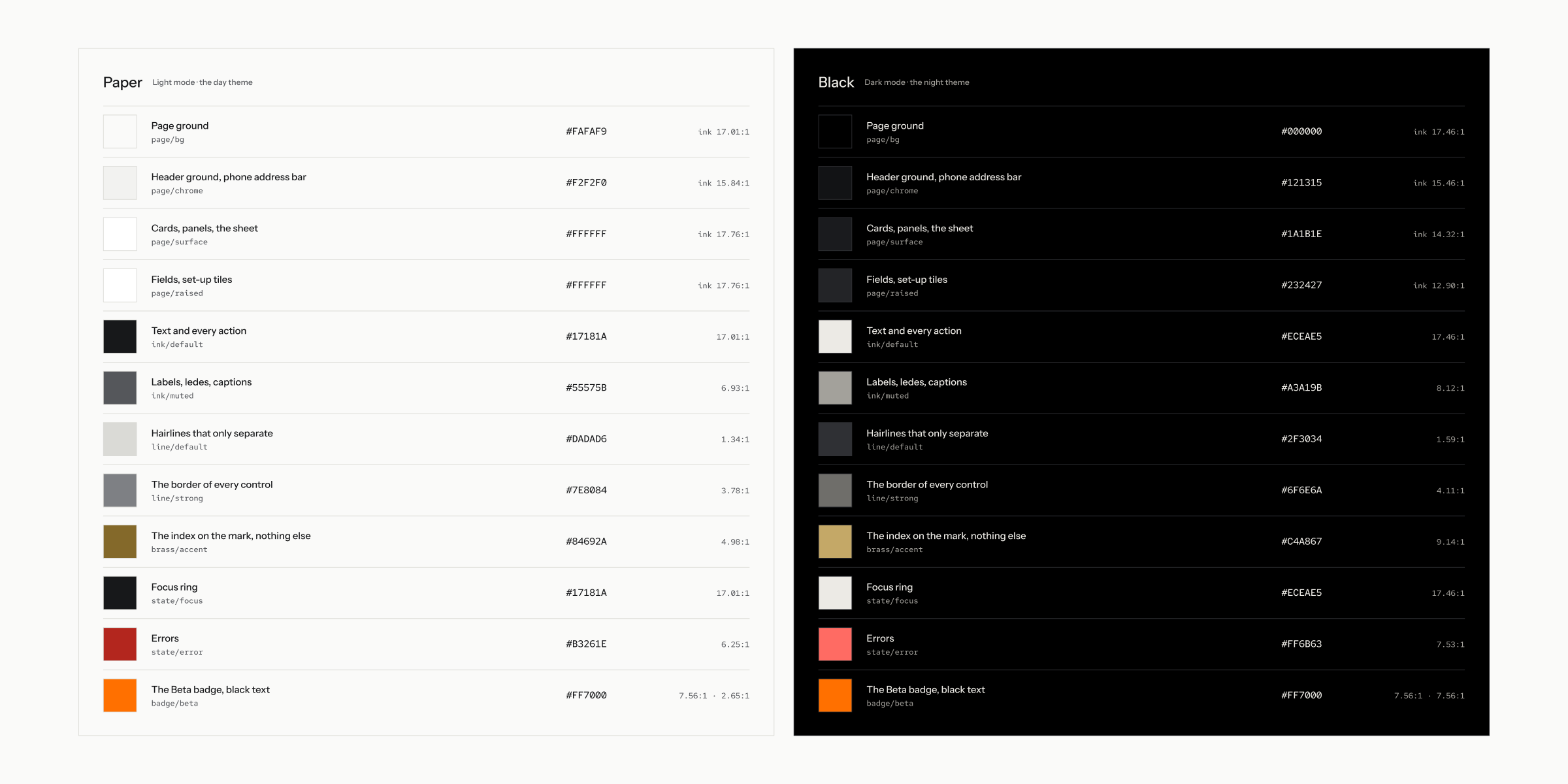Click the Paper page/raised swatch
Screen dimensions: 1568x784
click(120, 286)
